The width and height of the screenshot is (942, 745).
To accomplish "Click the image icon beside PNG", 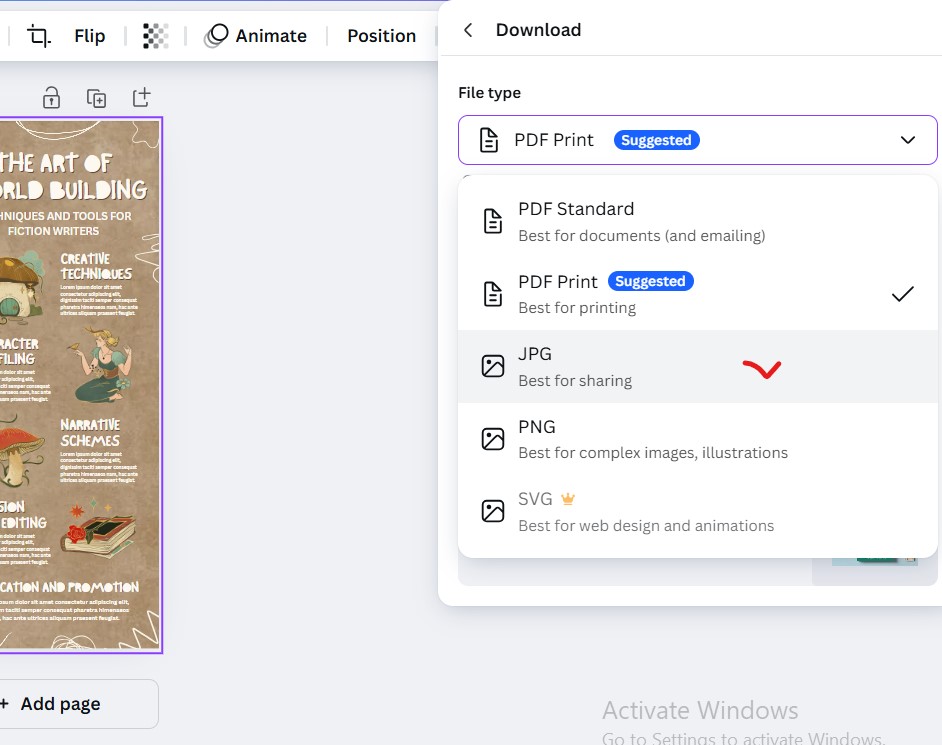I will point(493,439).
